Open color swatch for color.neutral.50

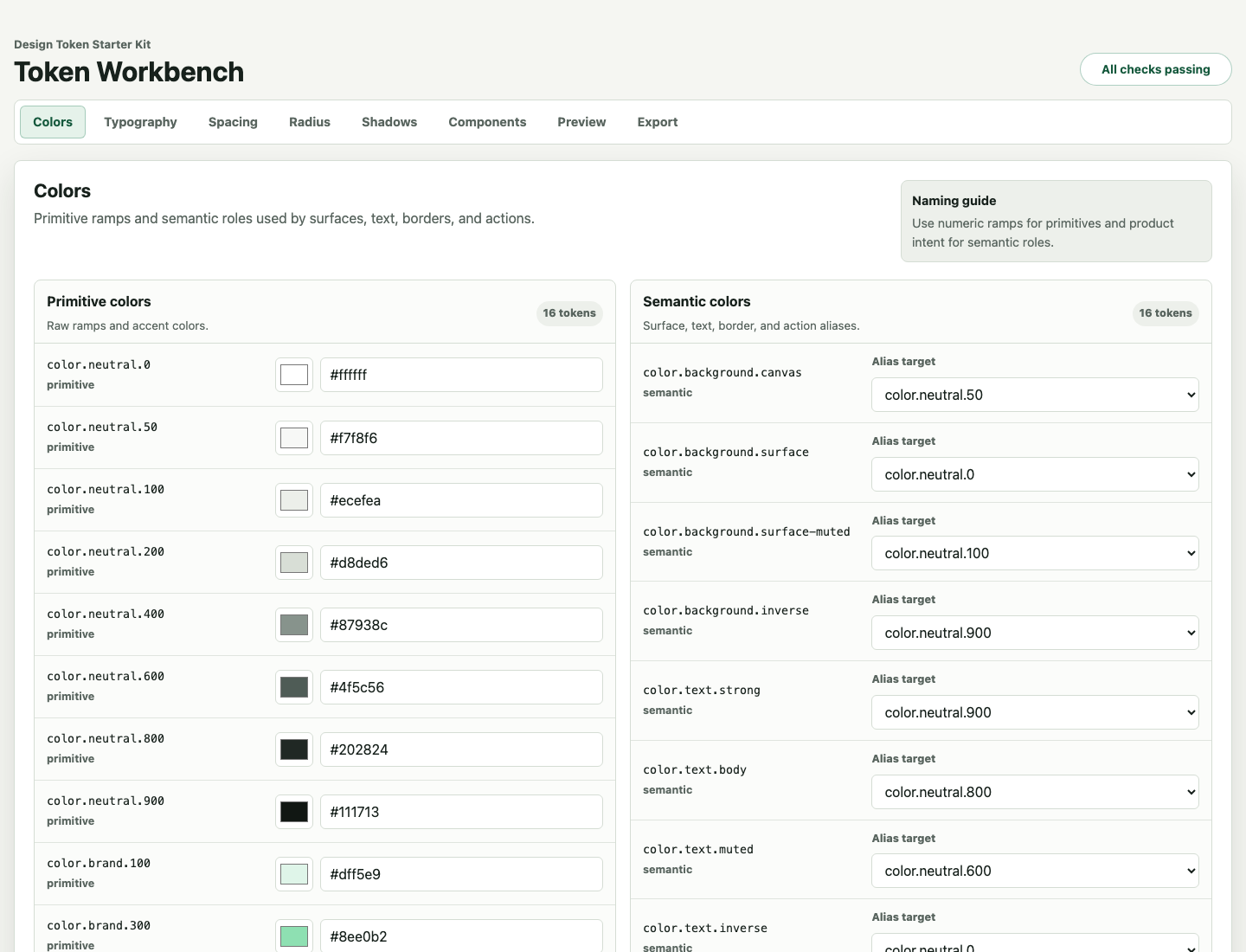[x=294, y=438]
